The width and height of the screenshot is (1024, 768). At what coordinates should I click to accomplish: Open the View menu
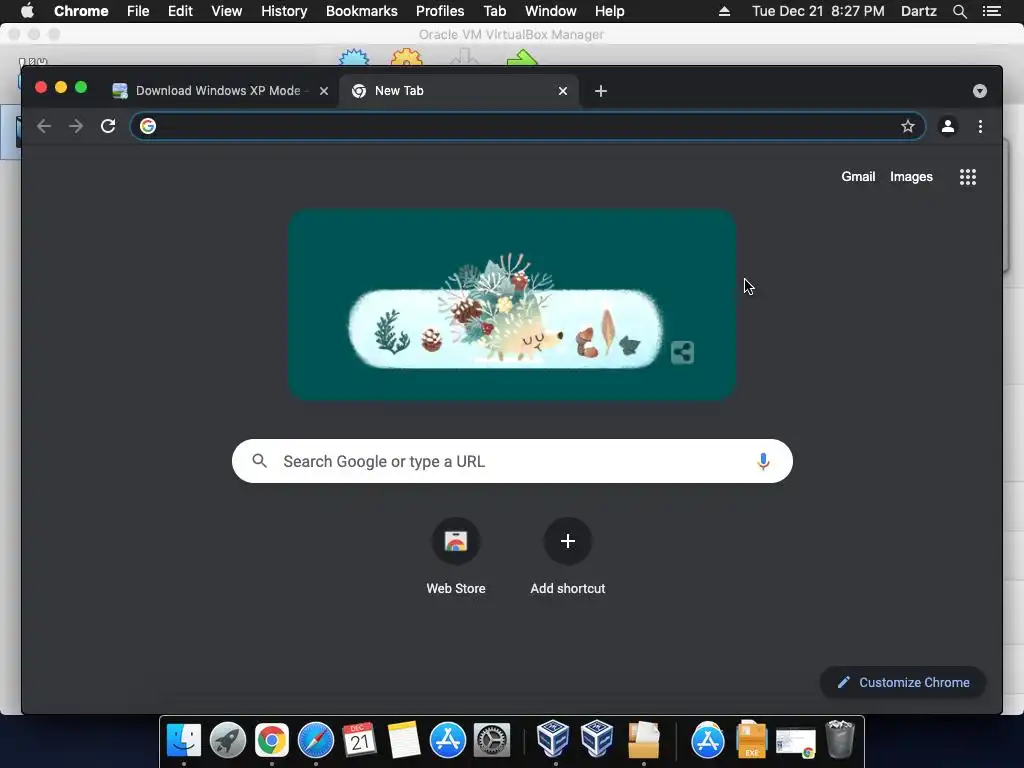[x=227, y=11]
